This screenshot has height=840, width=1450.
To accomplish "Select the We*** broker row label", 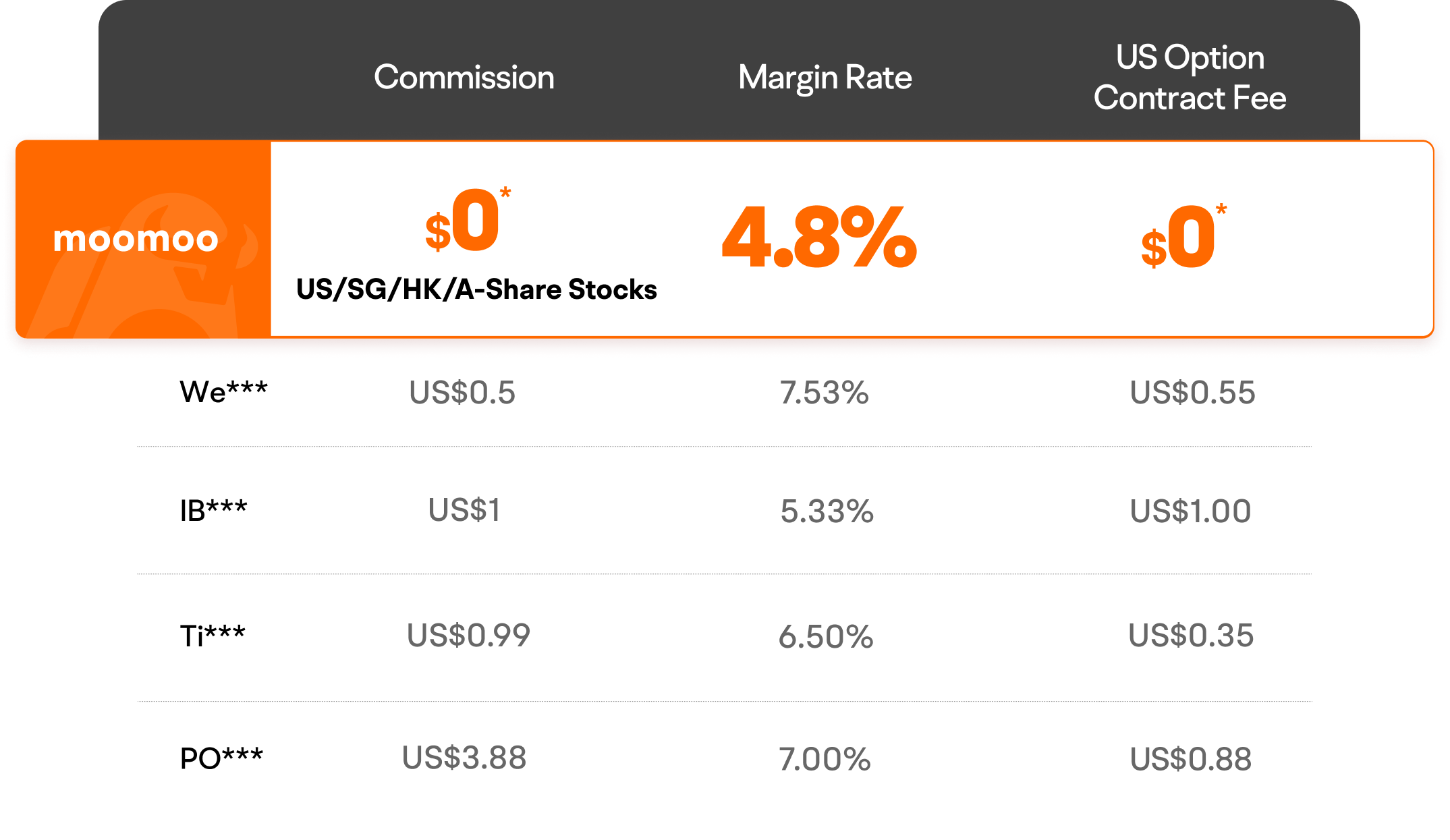I will tap(223, 392).
